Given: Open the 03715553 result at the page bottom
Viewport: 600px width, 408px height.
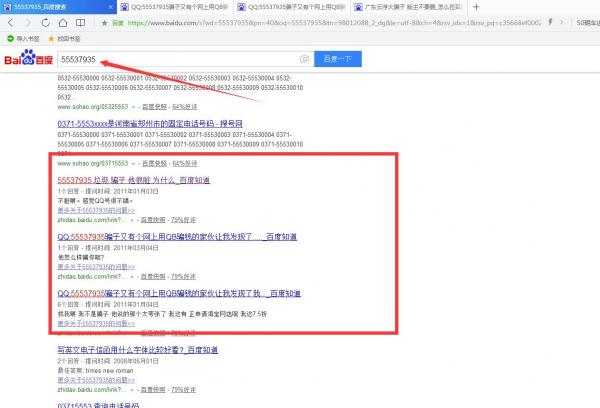Looking at the screenshot, I should [x=98, y=405].
